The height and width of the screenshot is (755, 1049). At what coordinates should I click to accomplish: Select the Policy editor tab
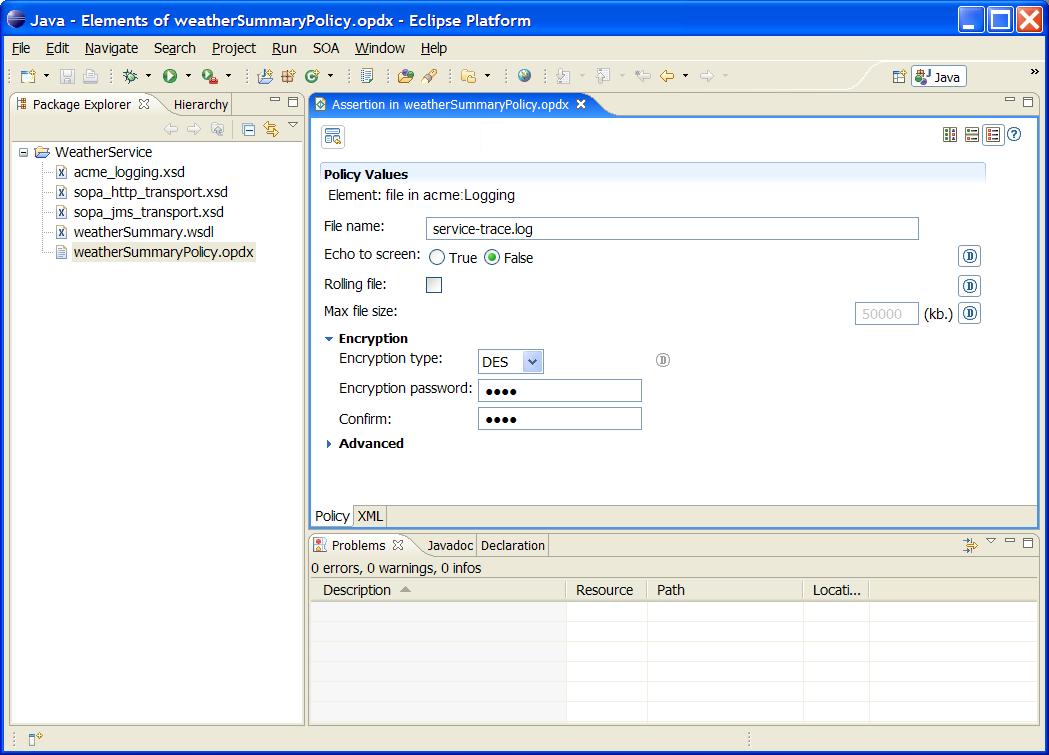tap(332, 516)
